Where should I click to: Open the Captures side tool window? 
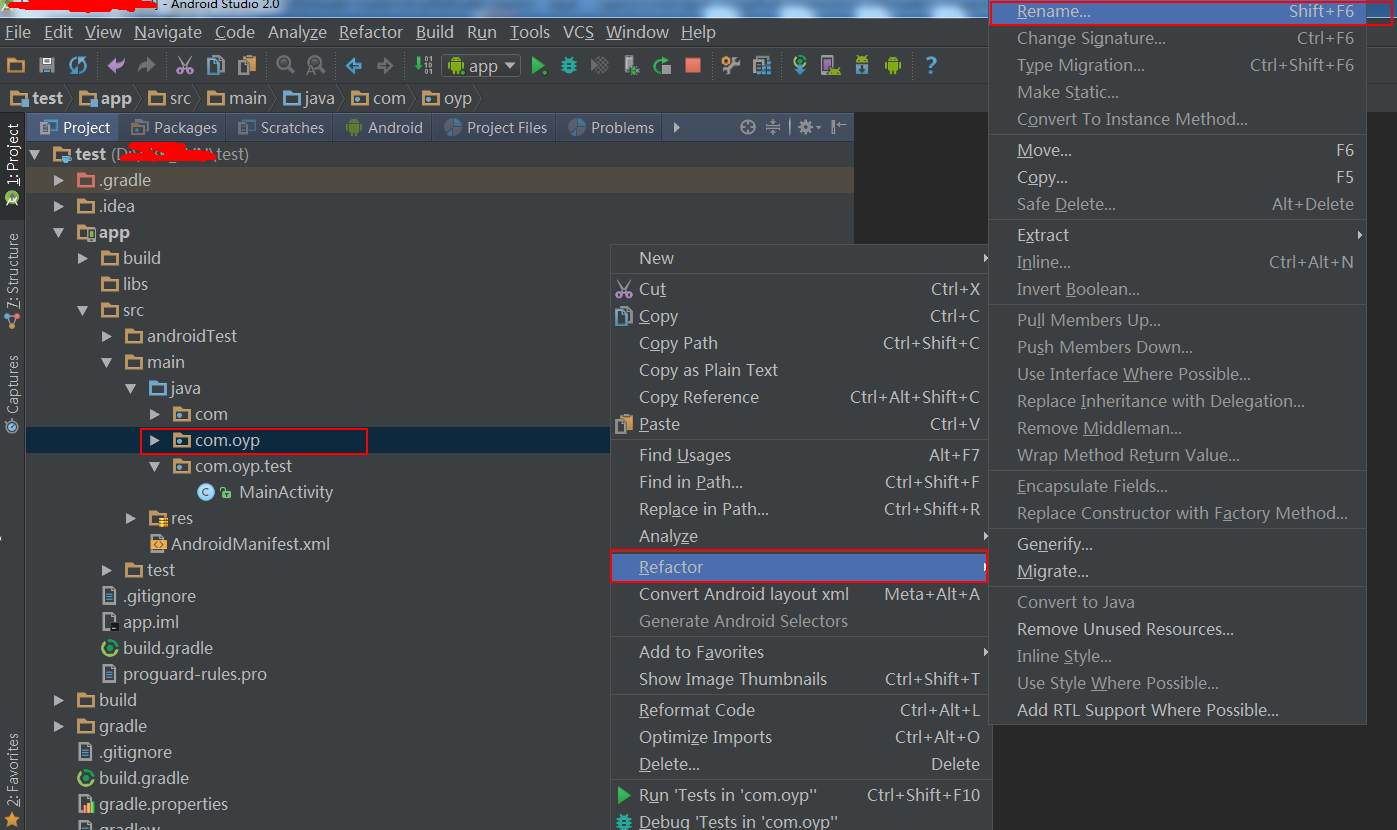[12, 394]
